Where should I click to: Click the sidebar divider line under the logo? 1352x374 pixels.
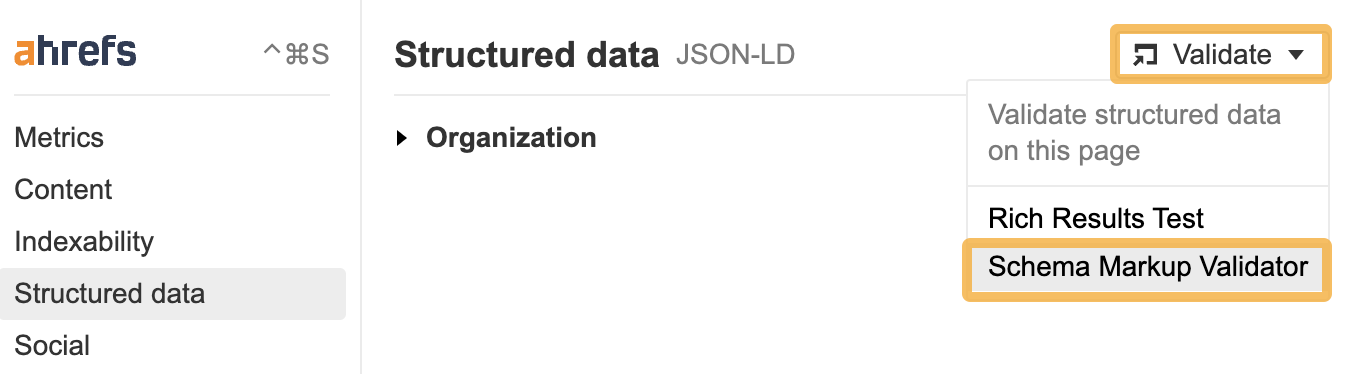coord(171,95)
